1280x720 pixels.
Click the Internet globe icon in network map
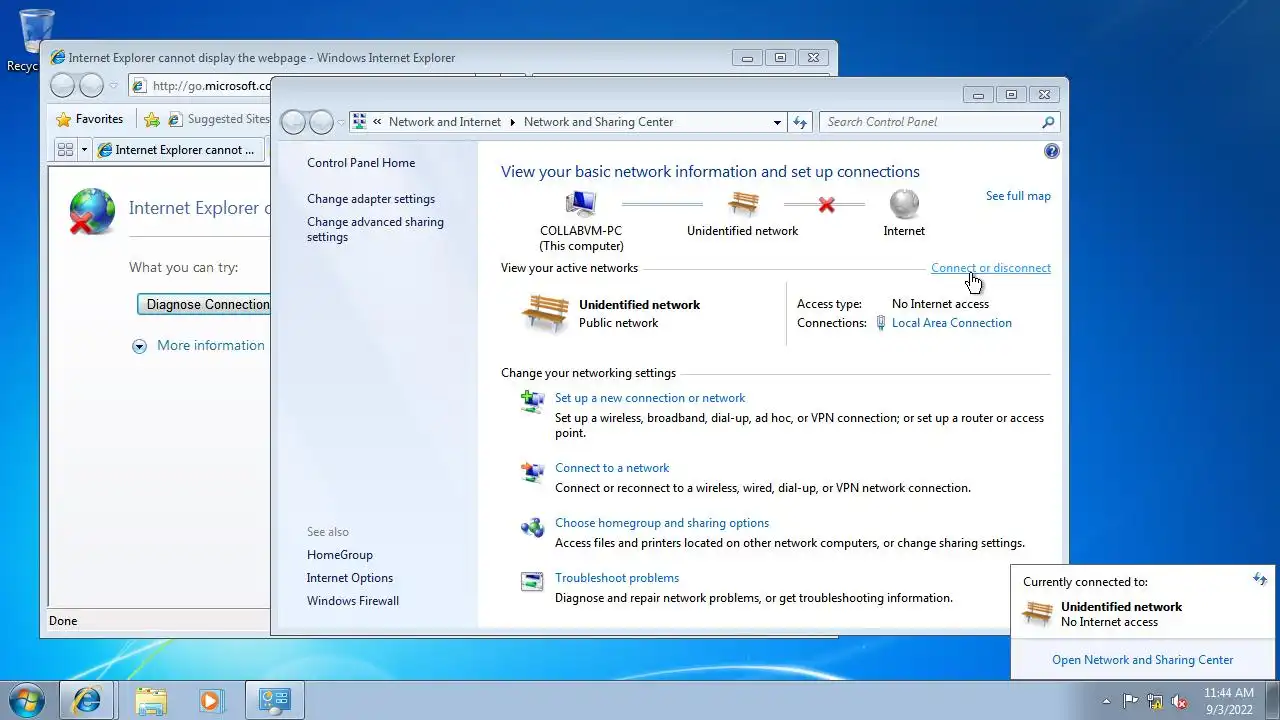coord(904,204)
